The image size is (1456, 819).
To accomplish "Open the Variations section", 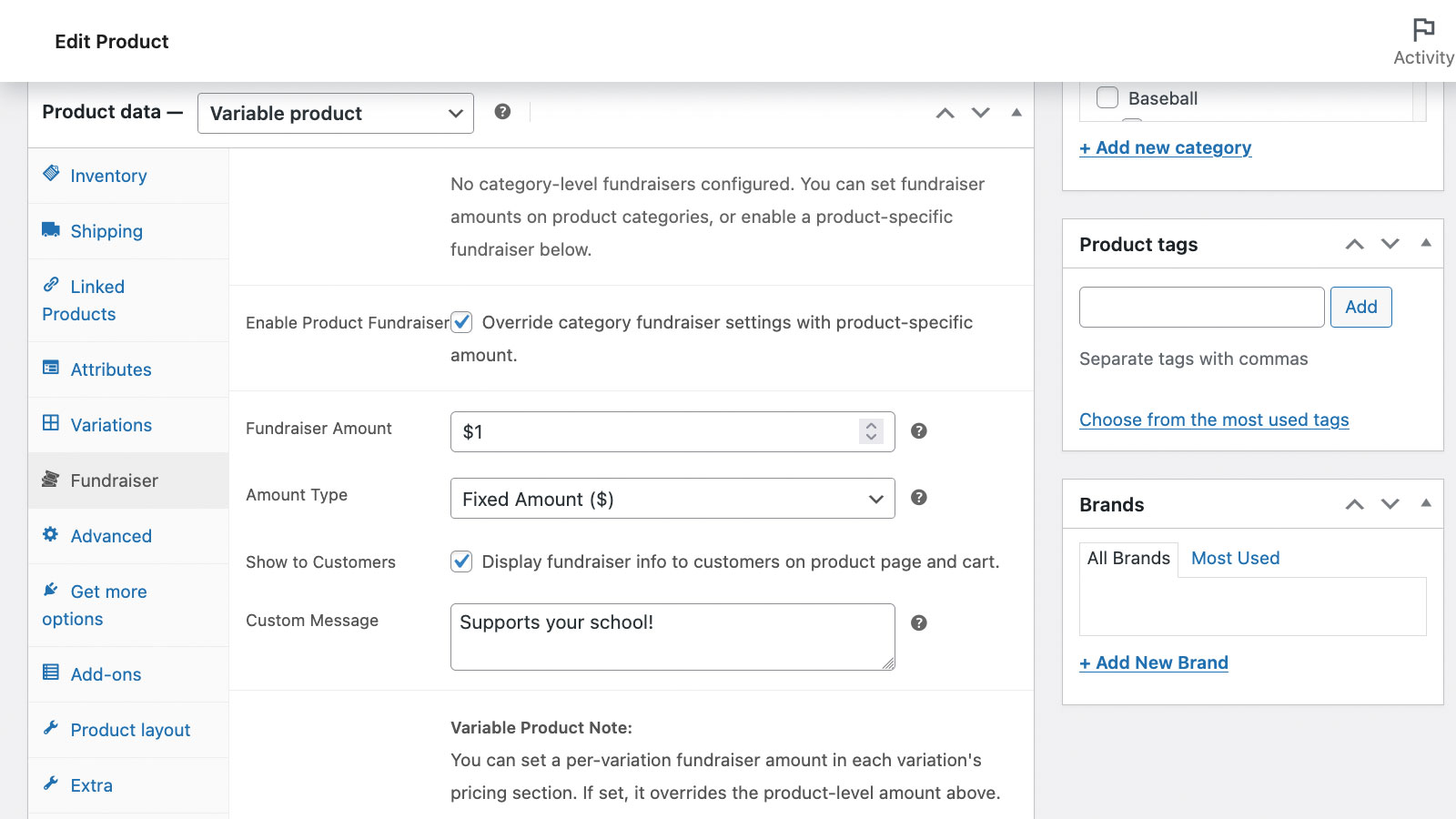I will [x=111, y=425].
